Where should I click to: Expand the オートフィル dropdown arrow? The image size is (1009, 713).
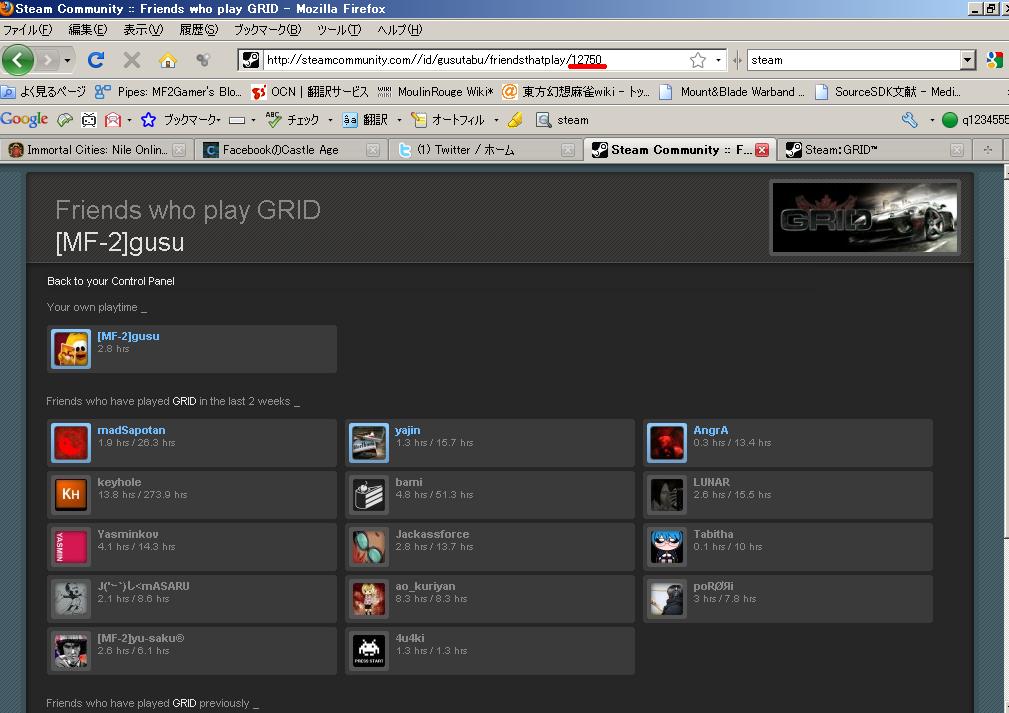point(496,120)
